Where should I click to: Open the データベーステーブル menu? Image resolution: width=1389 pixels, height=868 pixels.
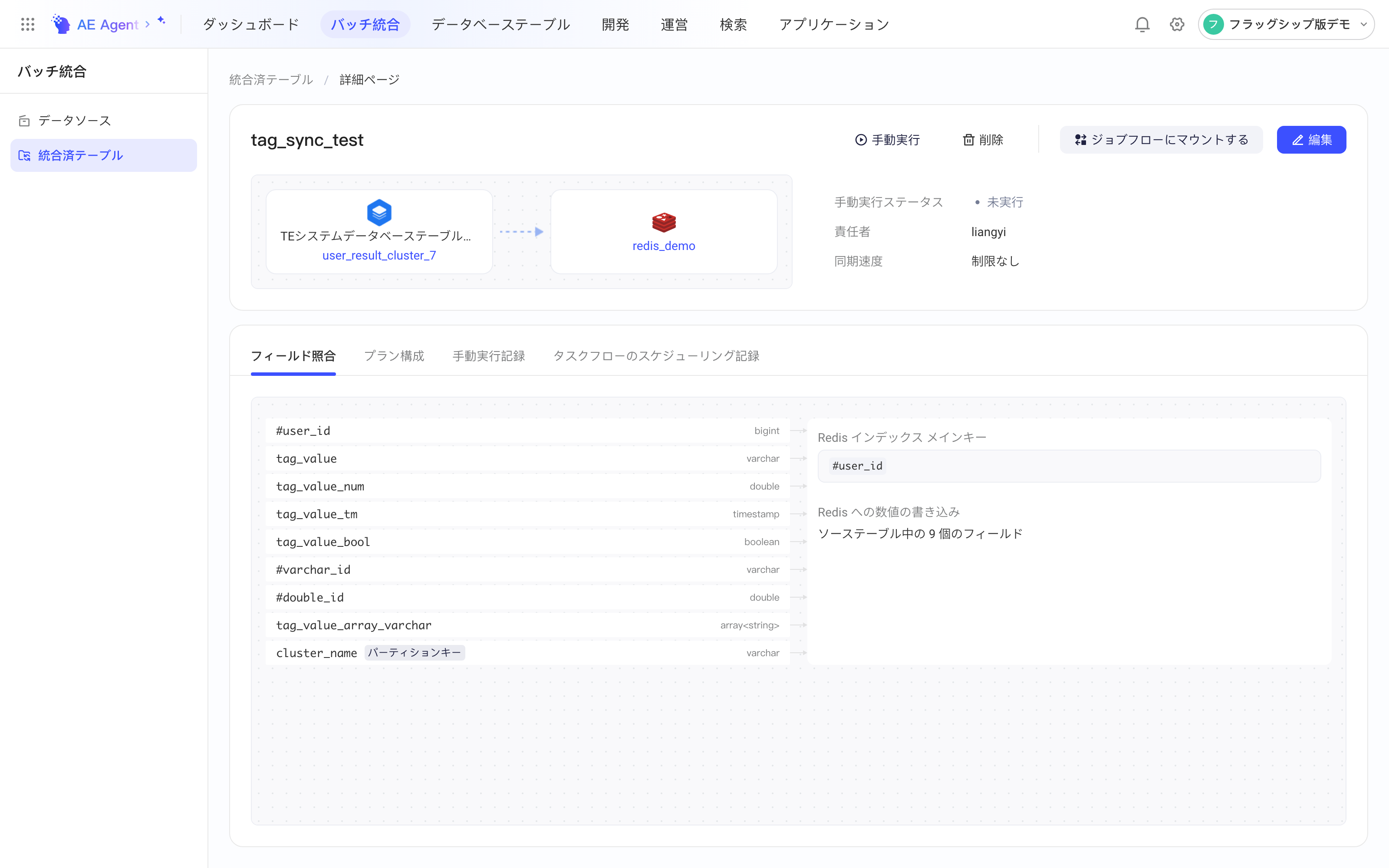[x=500, y=24]
